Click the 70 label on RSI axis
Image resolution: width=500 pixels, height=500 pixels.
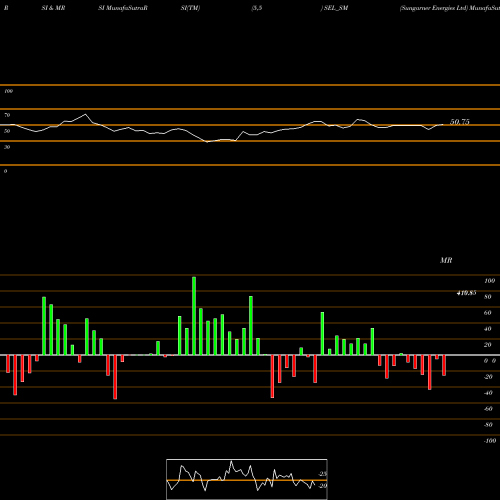(x=7, y=115)
